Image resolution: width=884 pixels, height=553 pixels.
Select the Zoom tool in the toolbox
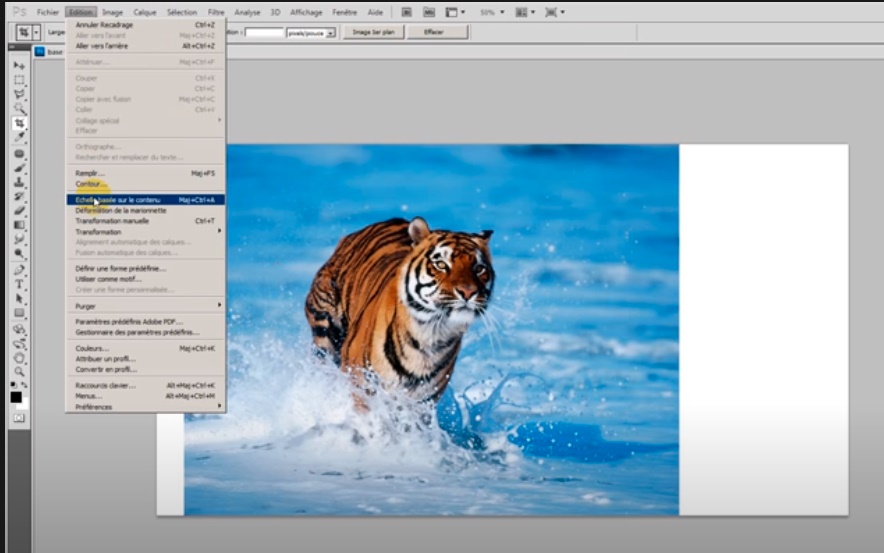(x=19, y=371)
